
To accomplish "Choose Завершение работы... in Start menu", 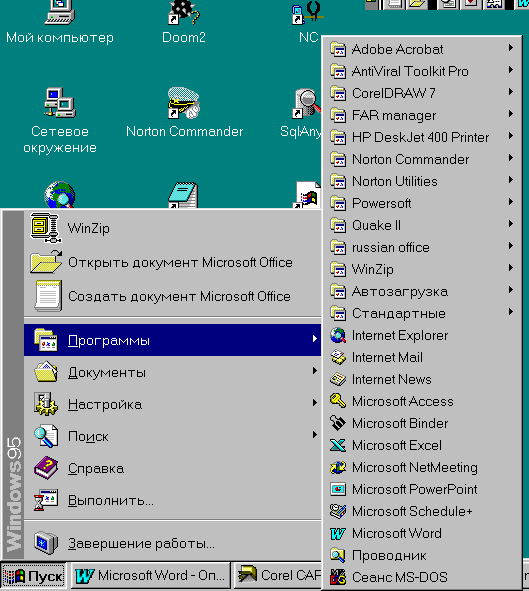I will 173,543.
